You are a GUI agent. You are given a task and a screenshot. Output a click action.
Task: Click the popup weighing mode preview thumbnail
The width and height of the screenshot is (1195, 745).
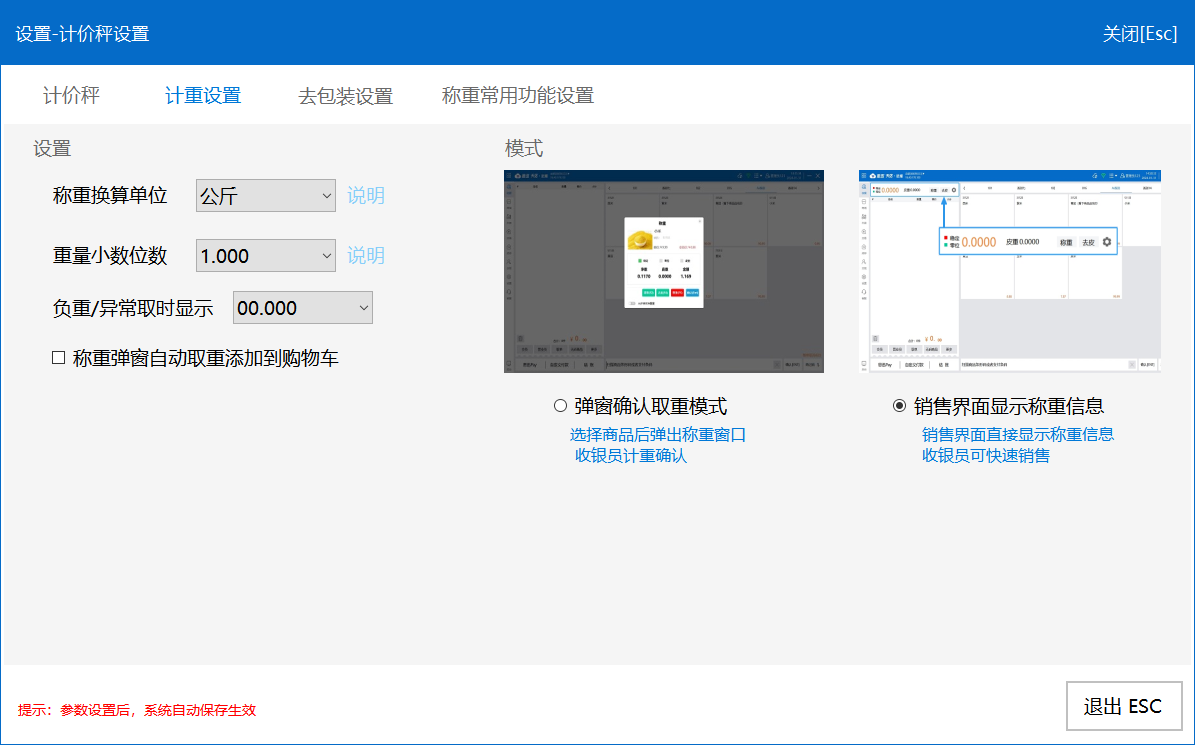click(664, 271)
